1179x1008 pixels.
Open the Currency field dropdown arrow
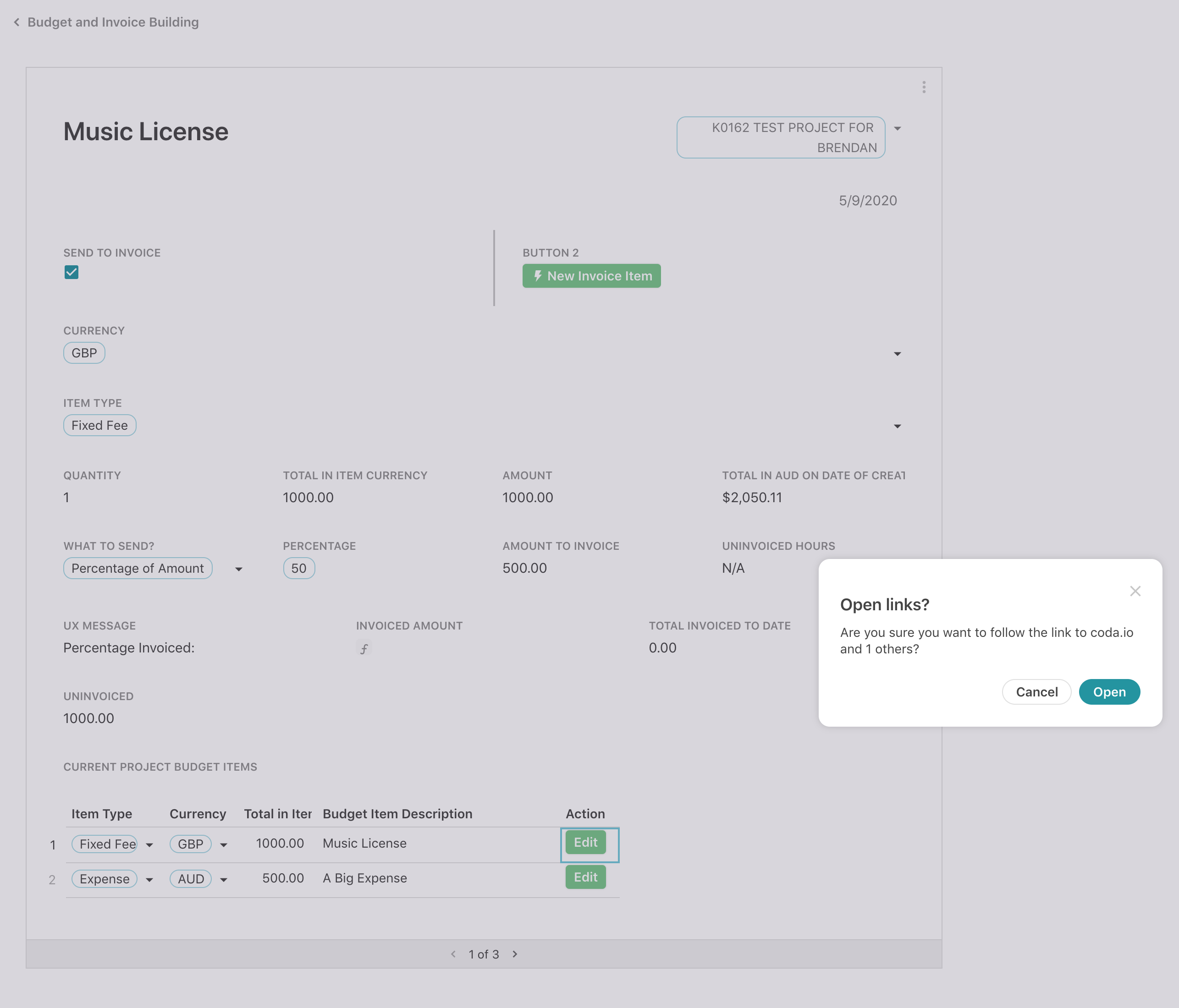[898, 354]
